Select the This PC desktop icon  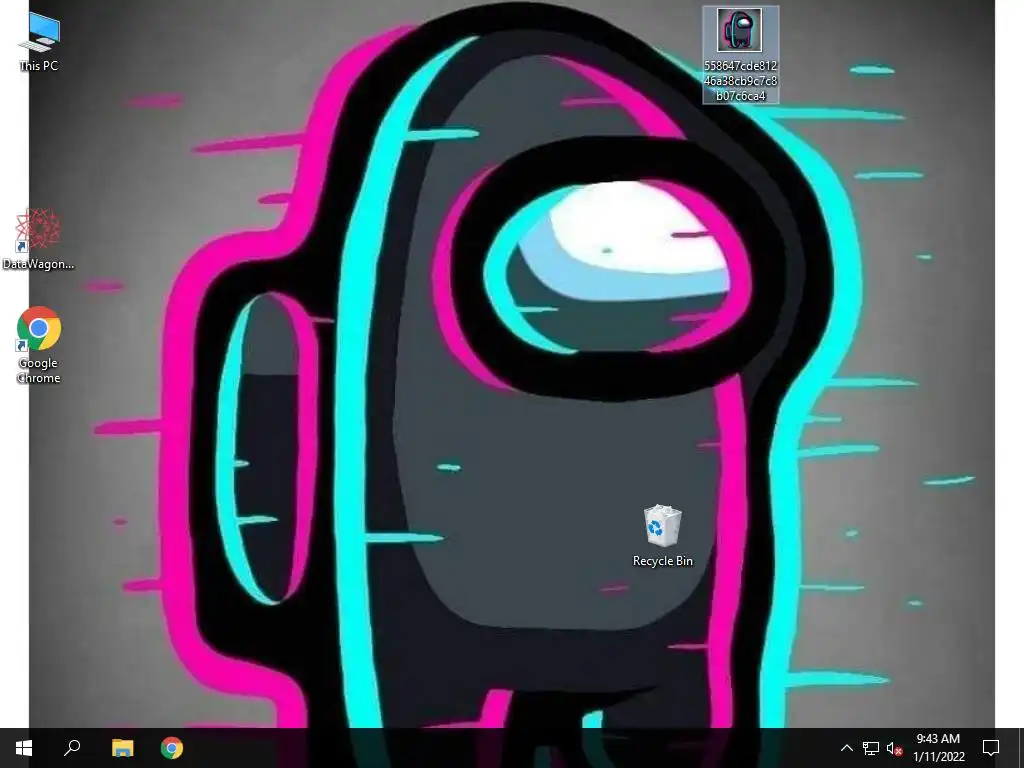click(x=39, y=42)
